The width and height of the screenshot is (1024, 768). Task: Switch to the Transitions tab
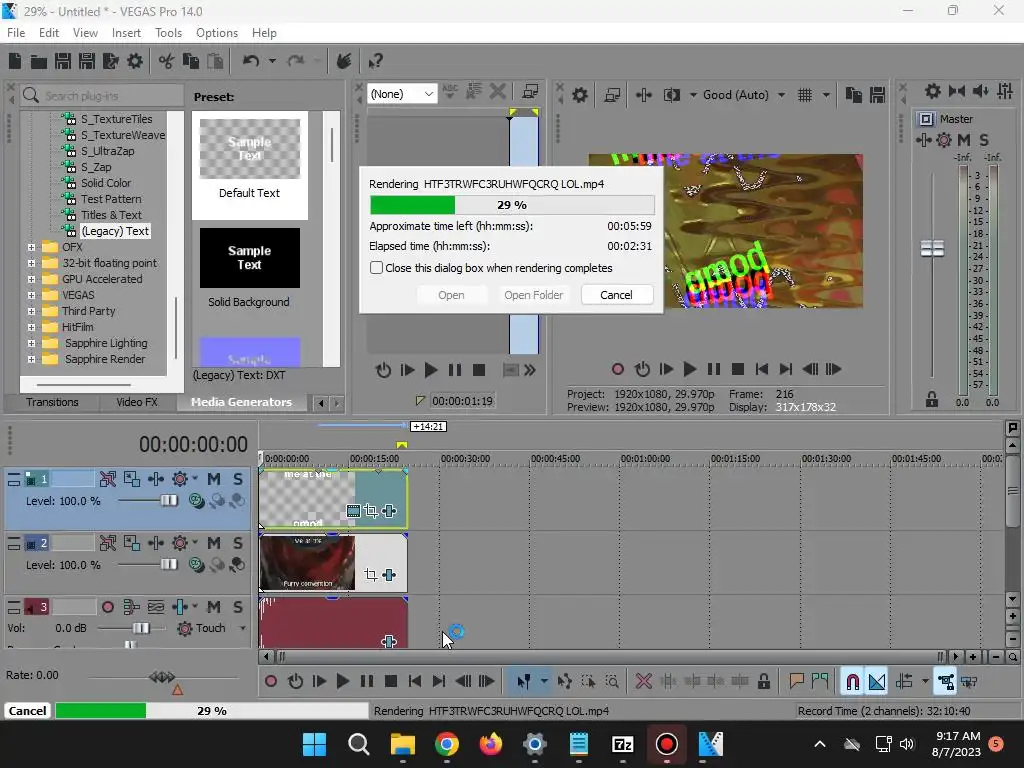coord(52,402)
